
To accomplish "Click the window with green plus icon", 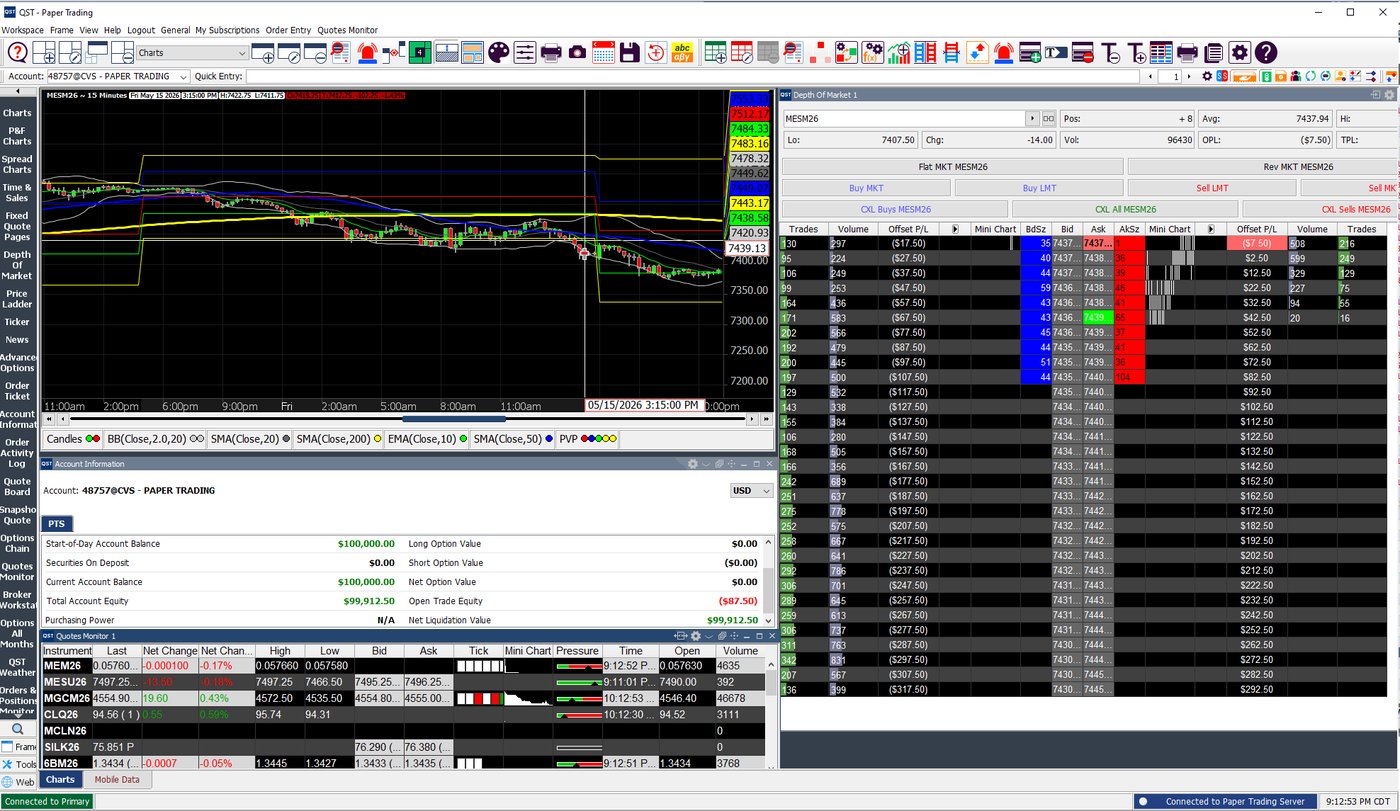I will (1030, 52).
